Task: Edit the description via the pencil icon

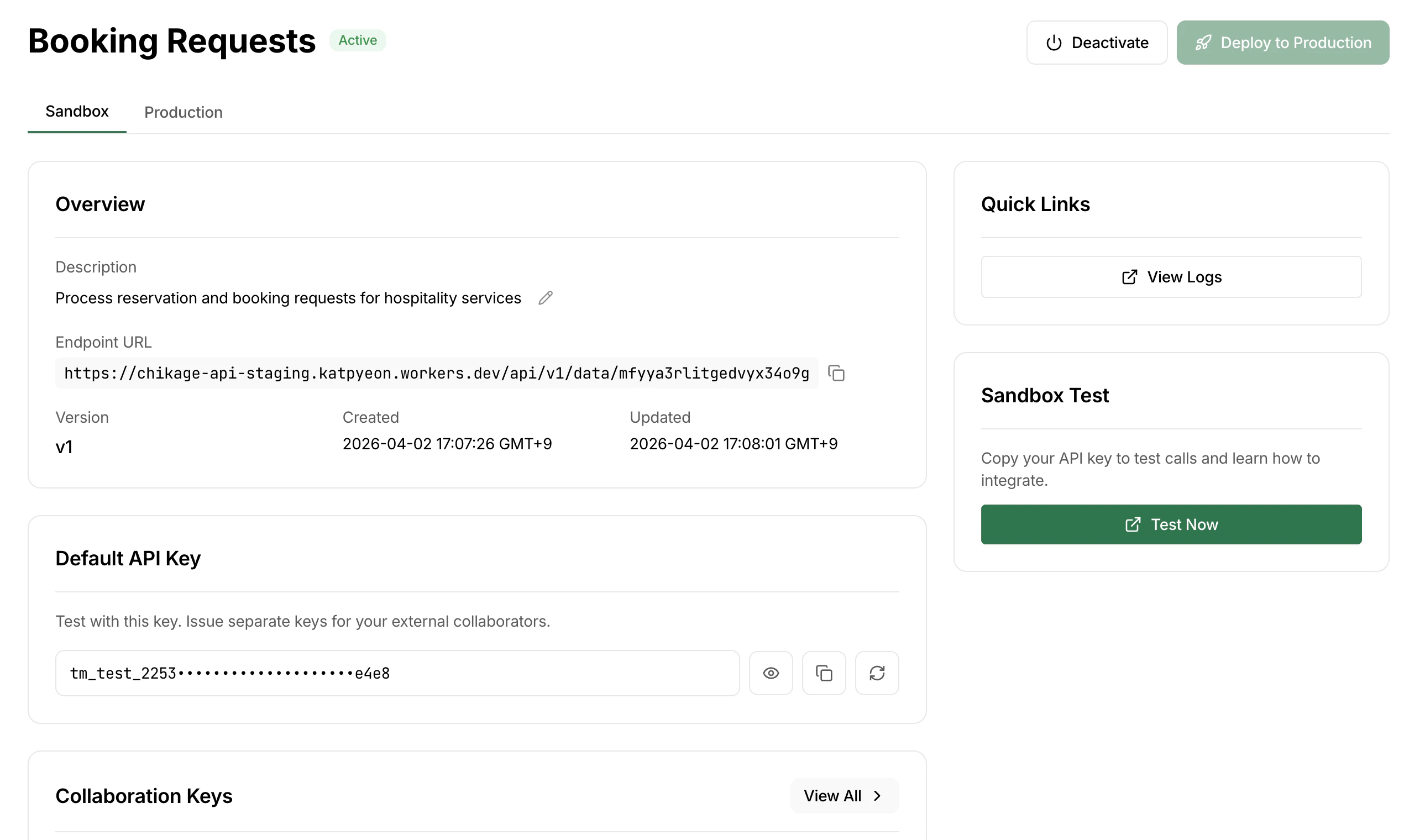Action: pos(545,298)
